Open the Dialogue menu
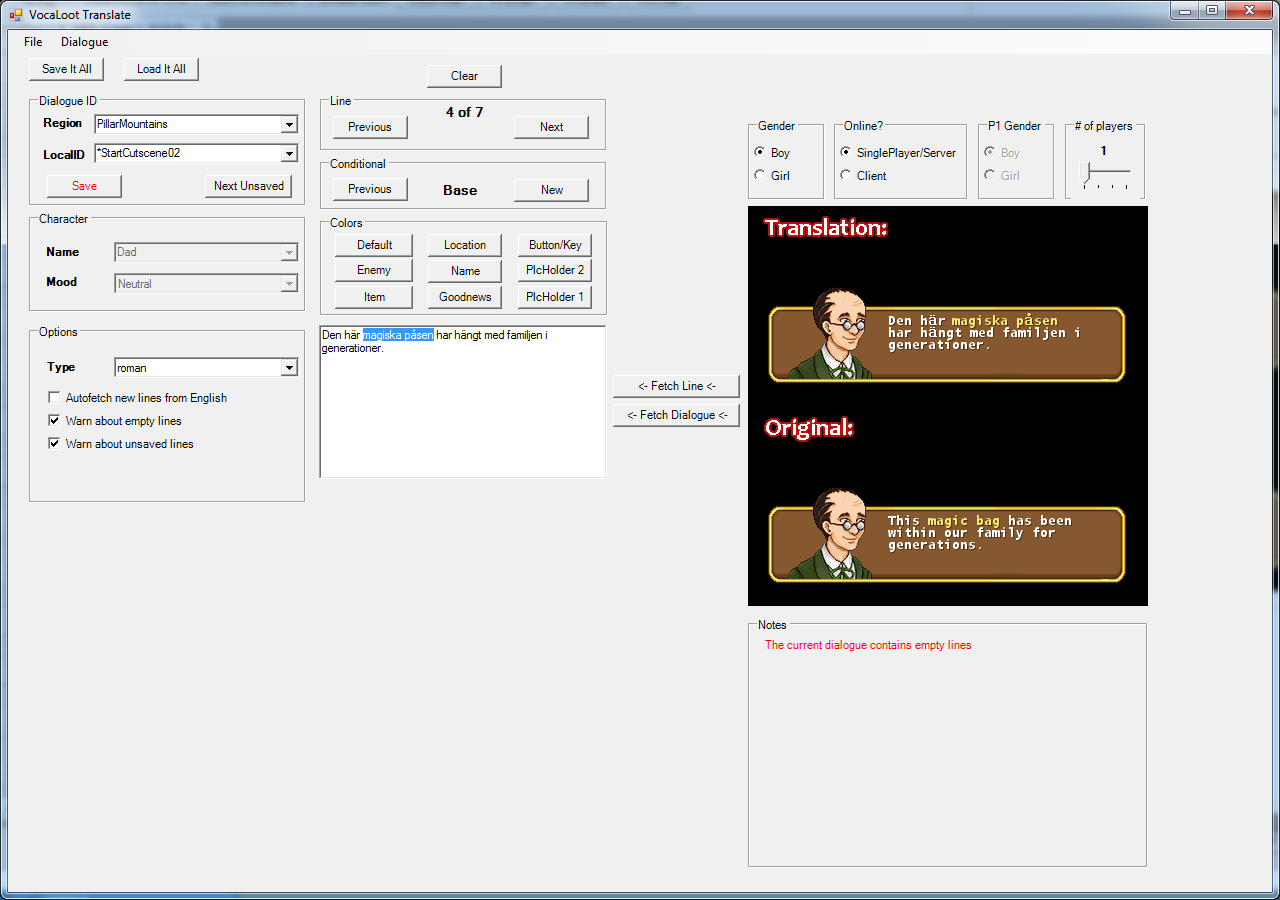The image size is (1280, 900). click(84, 42)
